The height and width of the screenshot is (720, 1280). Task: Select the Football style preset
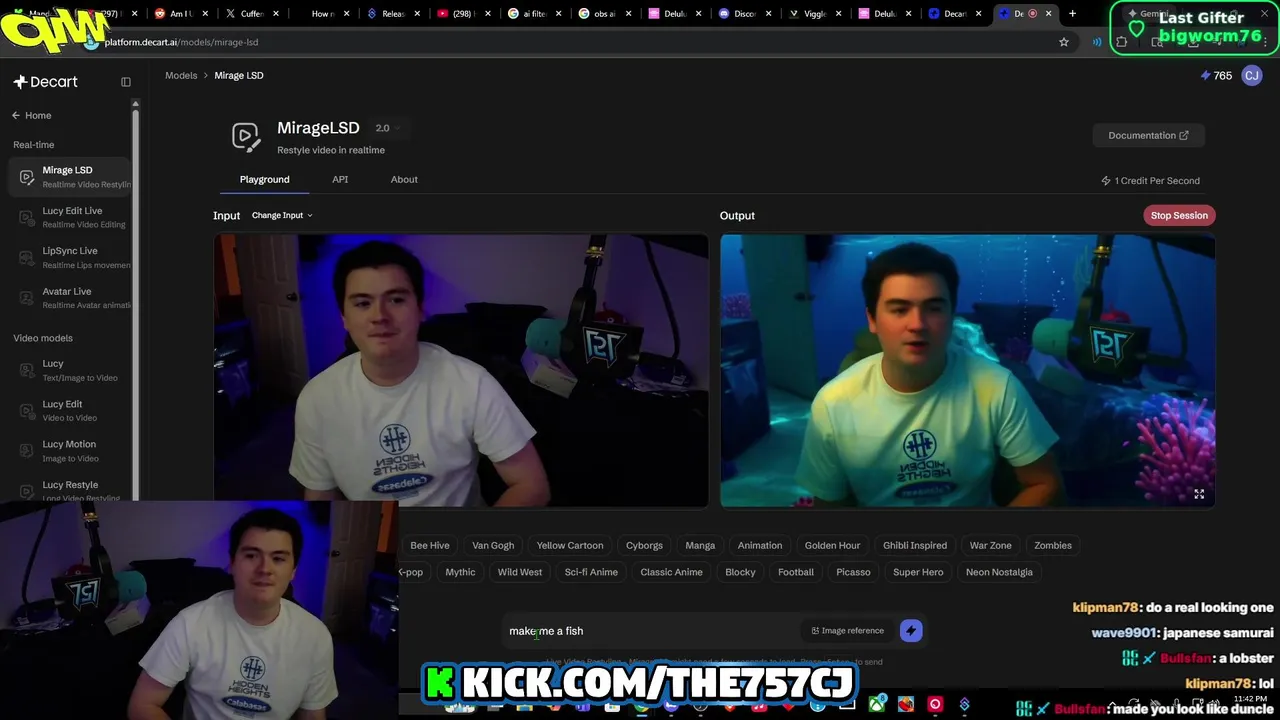(x=796, y=572)
